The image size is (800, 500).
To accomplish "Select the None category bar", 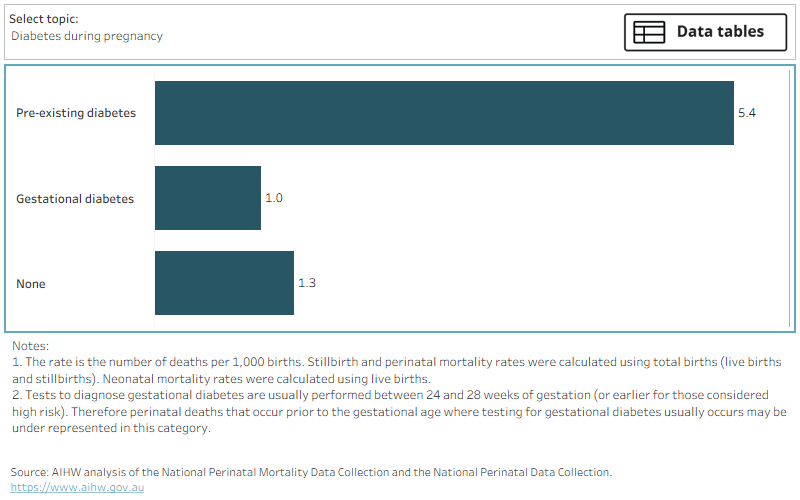I will tap(224, 283).
